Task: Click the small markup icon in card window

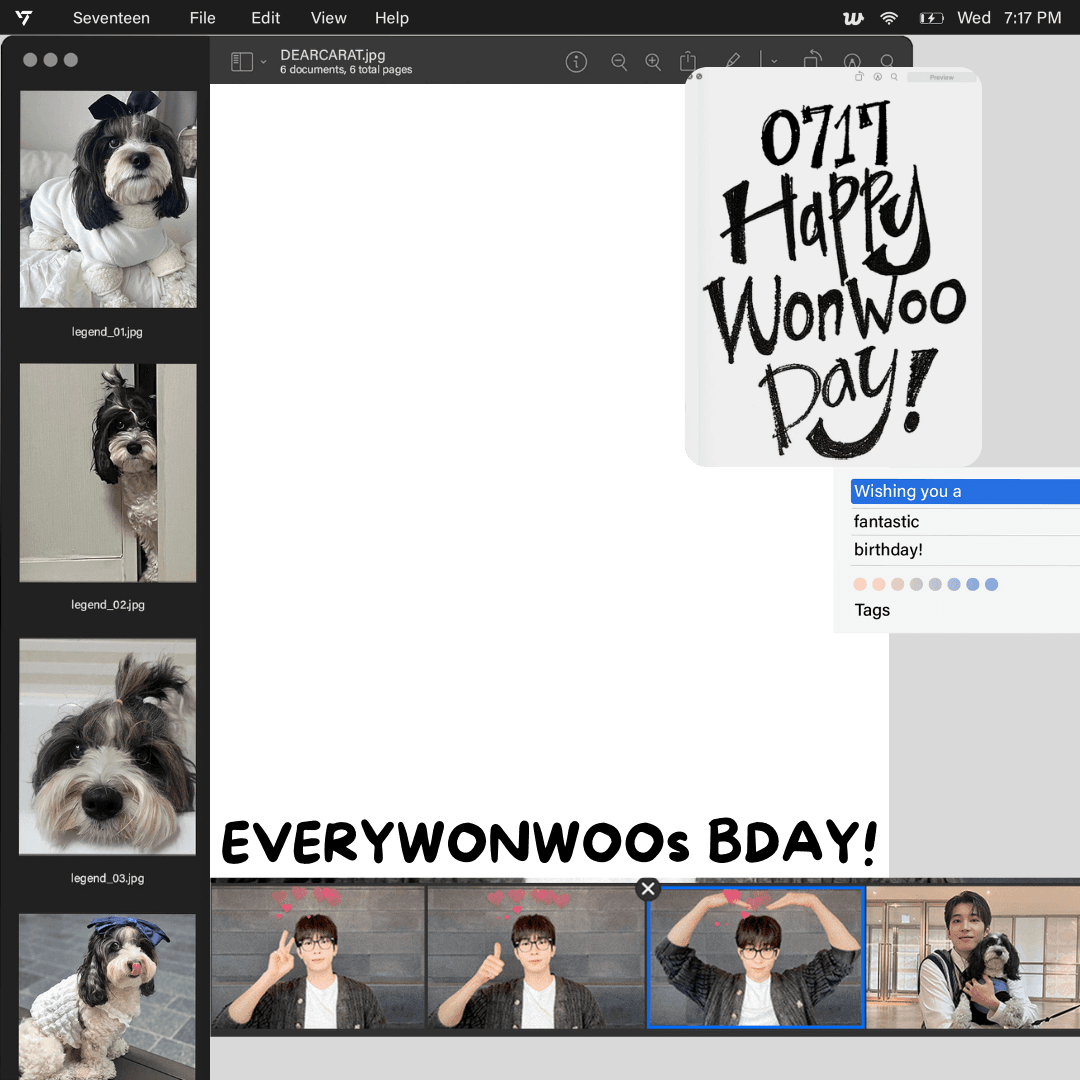Action: coord(878,77)
